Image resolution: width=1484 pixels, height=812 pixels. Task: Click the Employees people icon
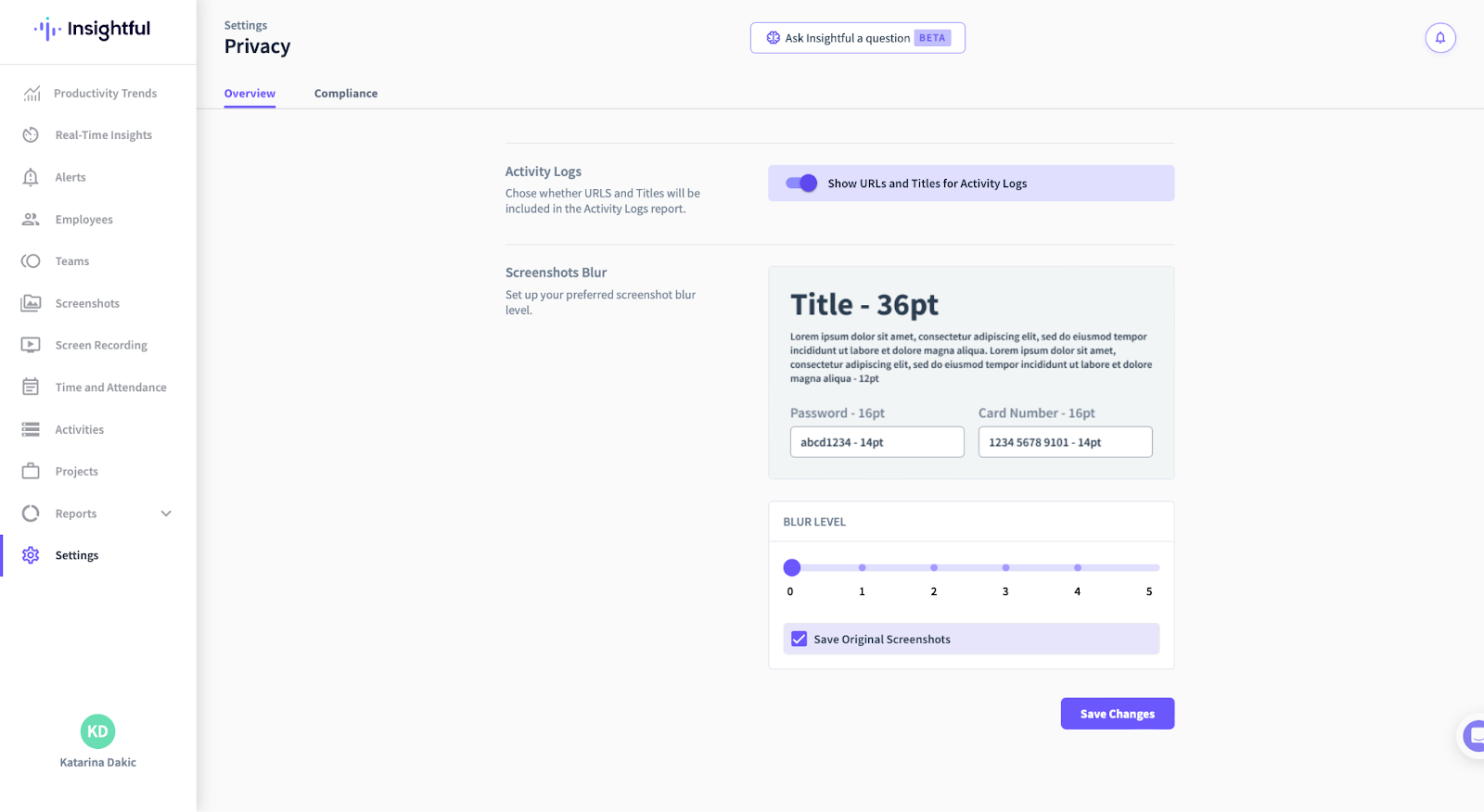31,219
